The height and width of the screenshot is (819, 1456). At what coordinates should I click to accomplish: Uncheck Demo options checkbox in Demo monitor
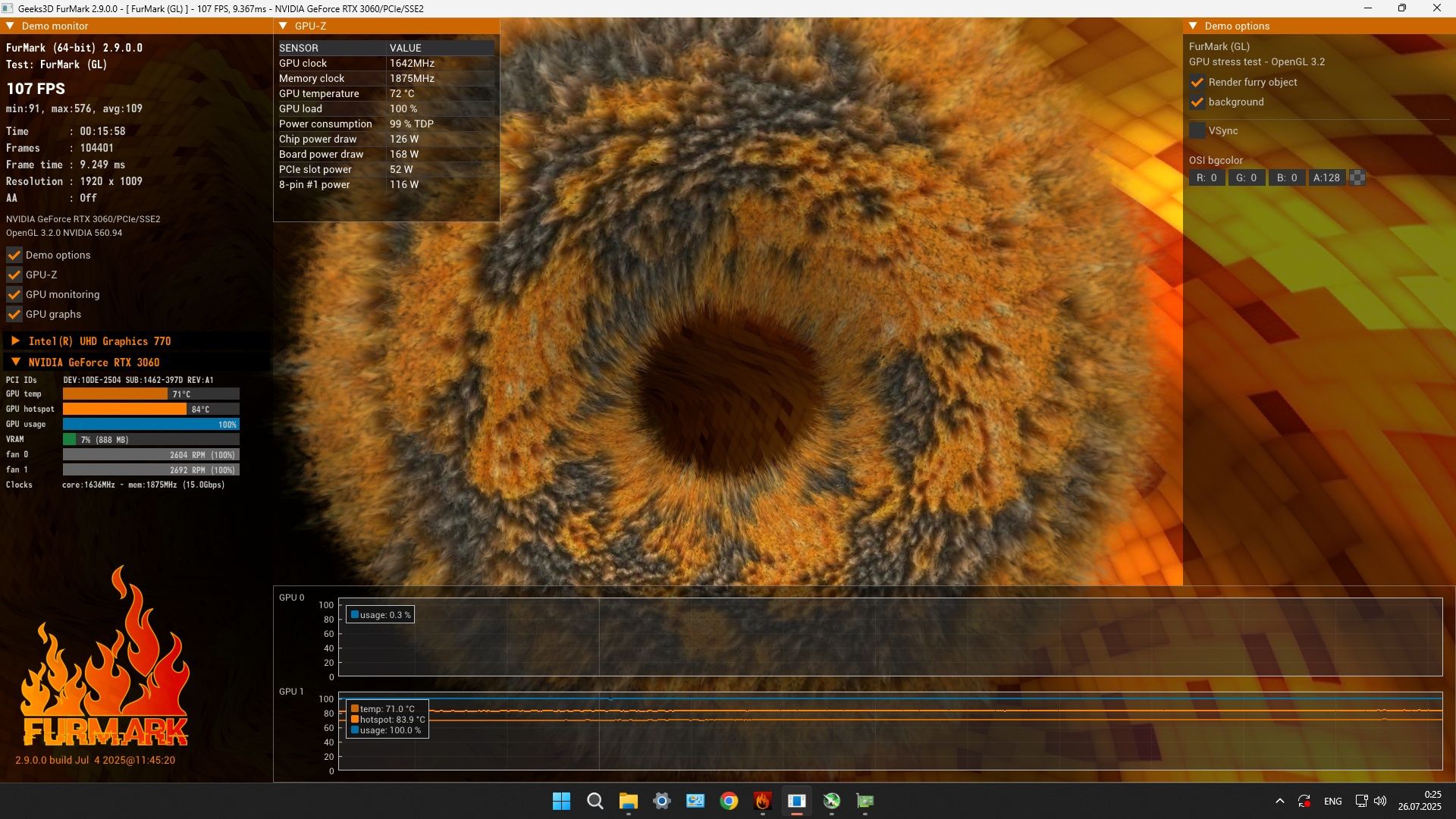point(14,255)
